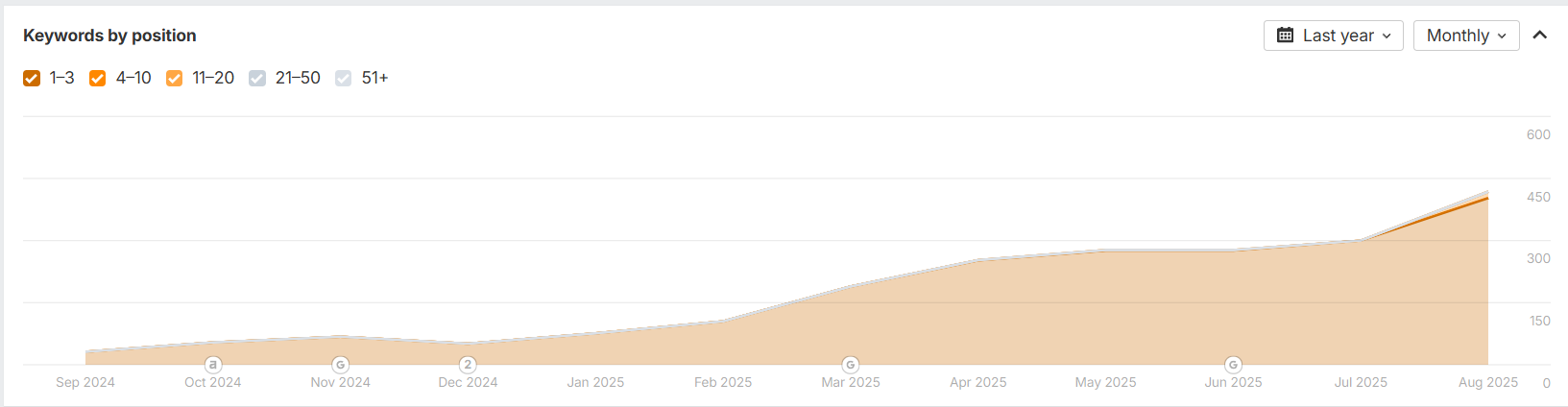The height and width of the screenshot is (407, 1568).
Task: Open the Monthly interval dropdown
Action: coord(1465,36)
